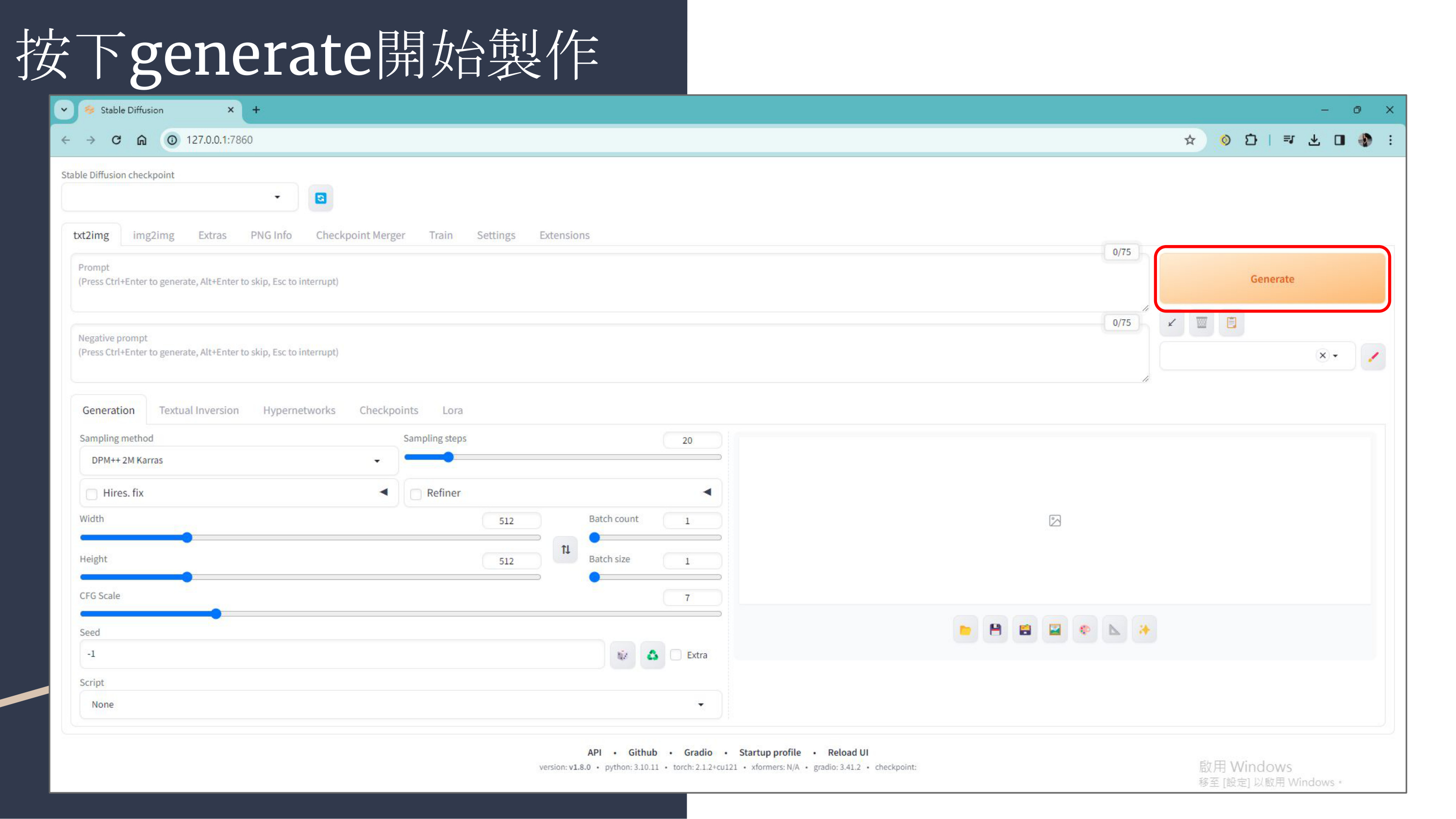Go to browser home page
The width and height of the screenshot is (1456, 819).
pyautogui.click(x=141, y=140)
